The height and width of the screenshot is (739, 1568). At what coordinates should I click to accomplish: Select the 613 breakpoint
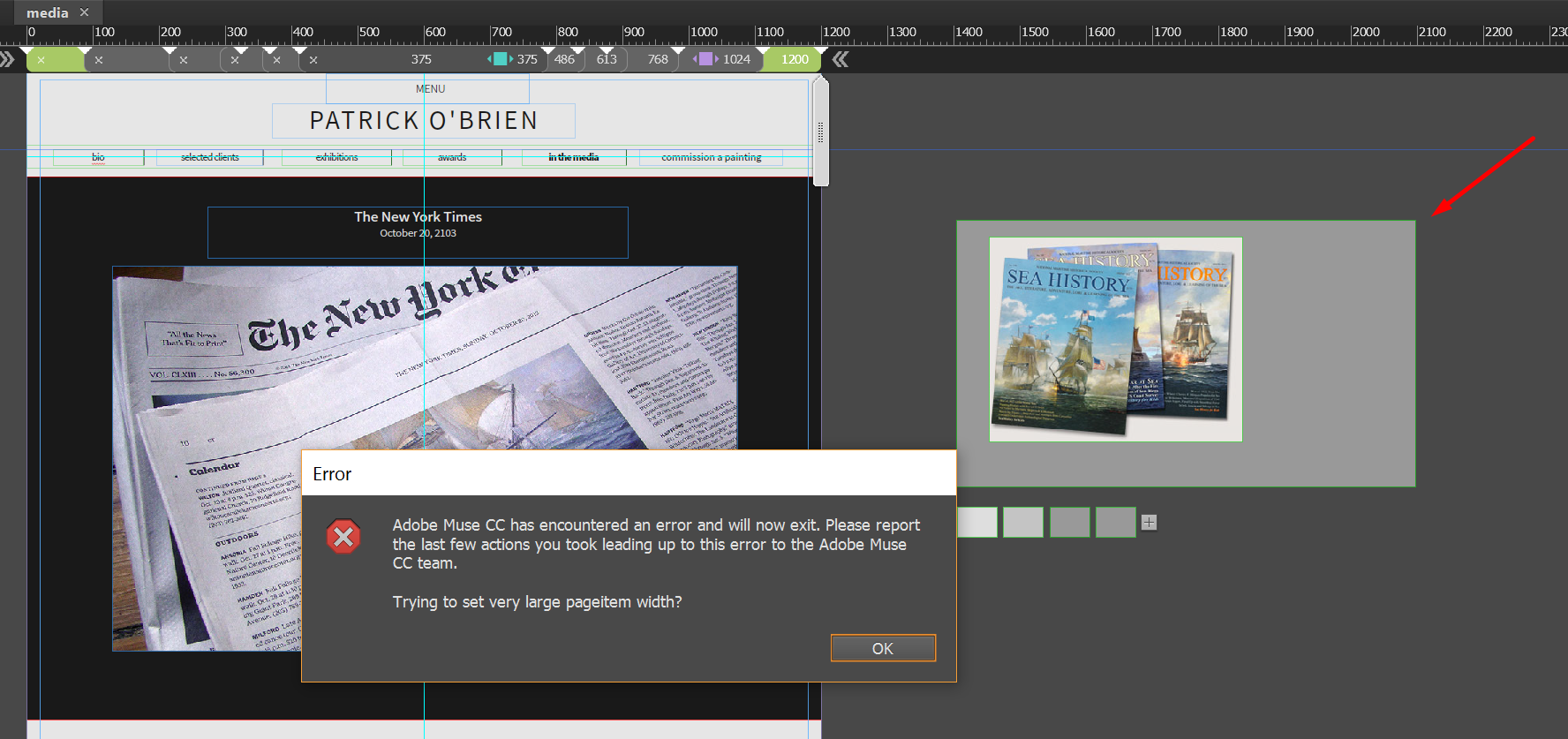point(607,59)
